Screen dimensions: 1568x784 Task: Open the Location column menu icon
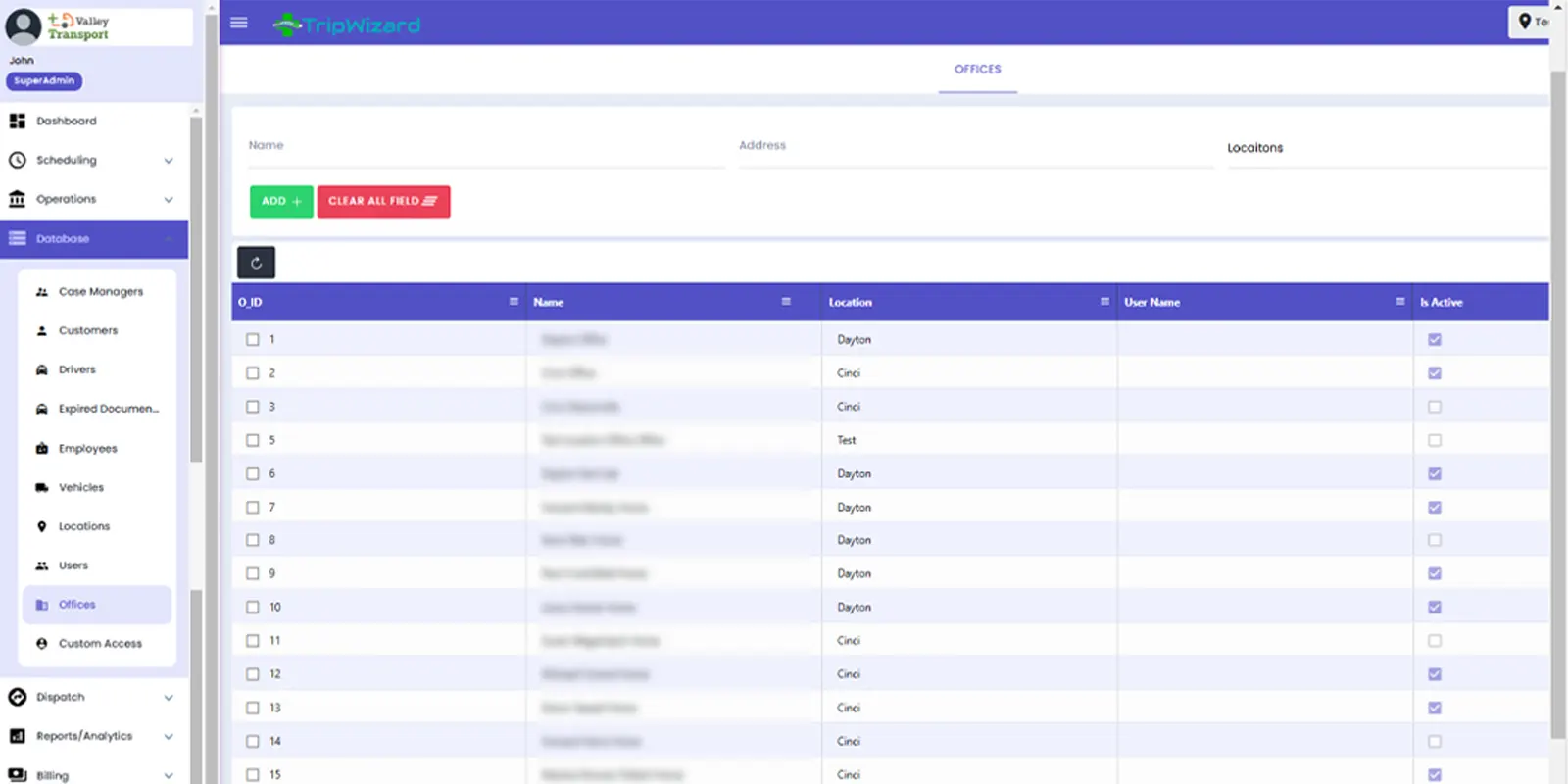tap(1104, 302)
